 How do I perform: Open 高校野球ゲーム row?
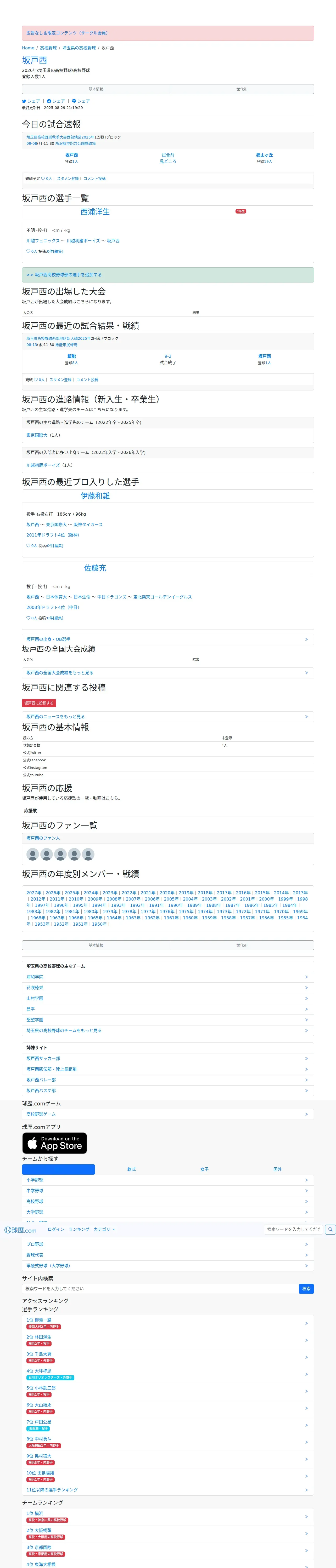tap(168, 1114)
